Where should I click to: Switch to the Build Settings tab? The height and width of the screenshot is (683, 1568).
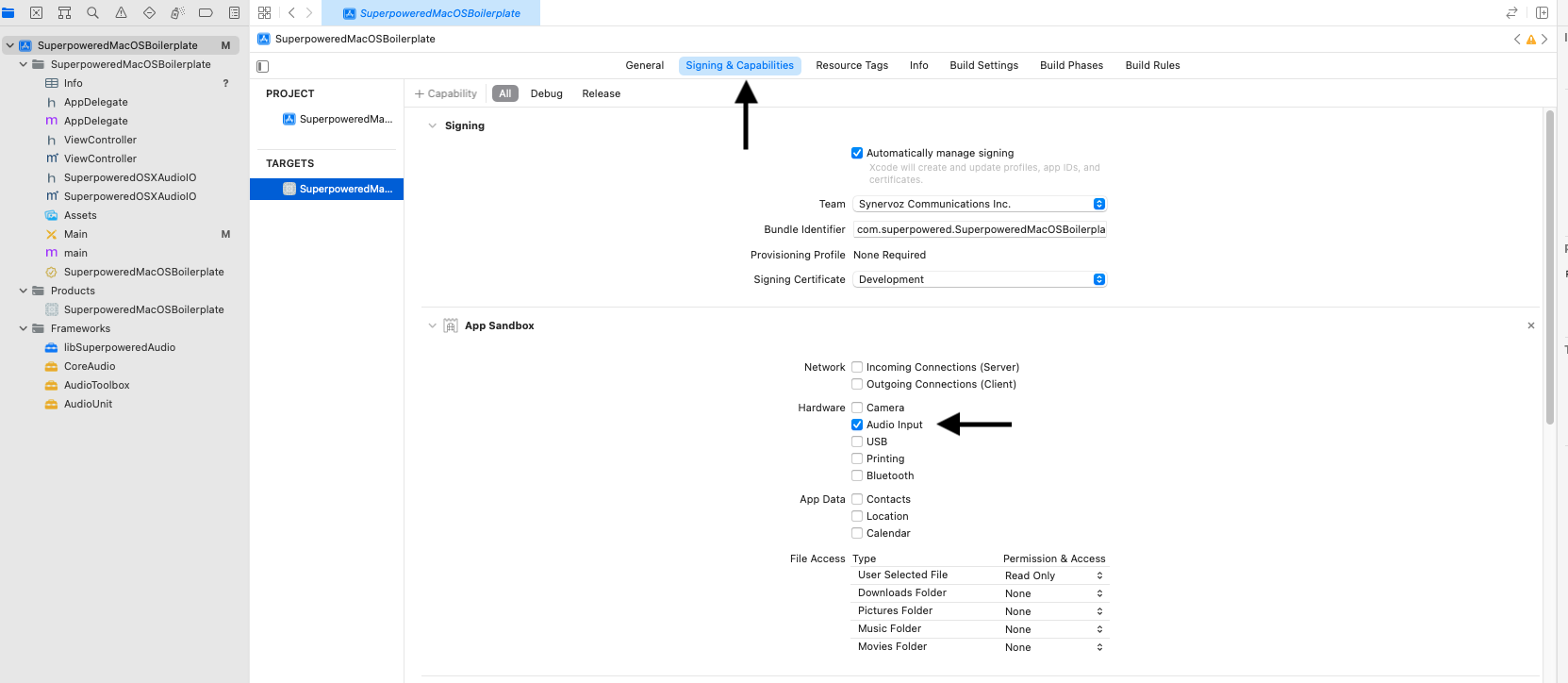click(x=984, y=65)
